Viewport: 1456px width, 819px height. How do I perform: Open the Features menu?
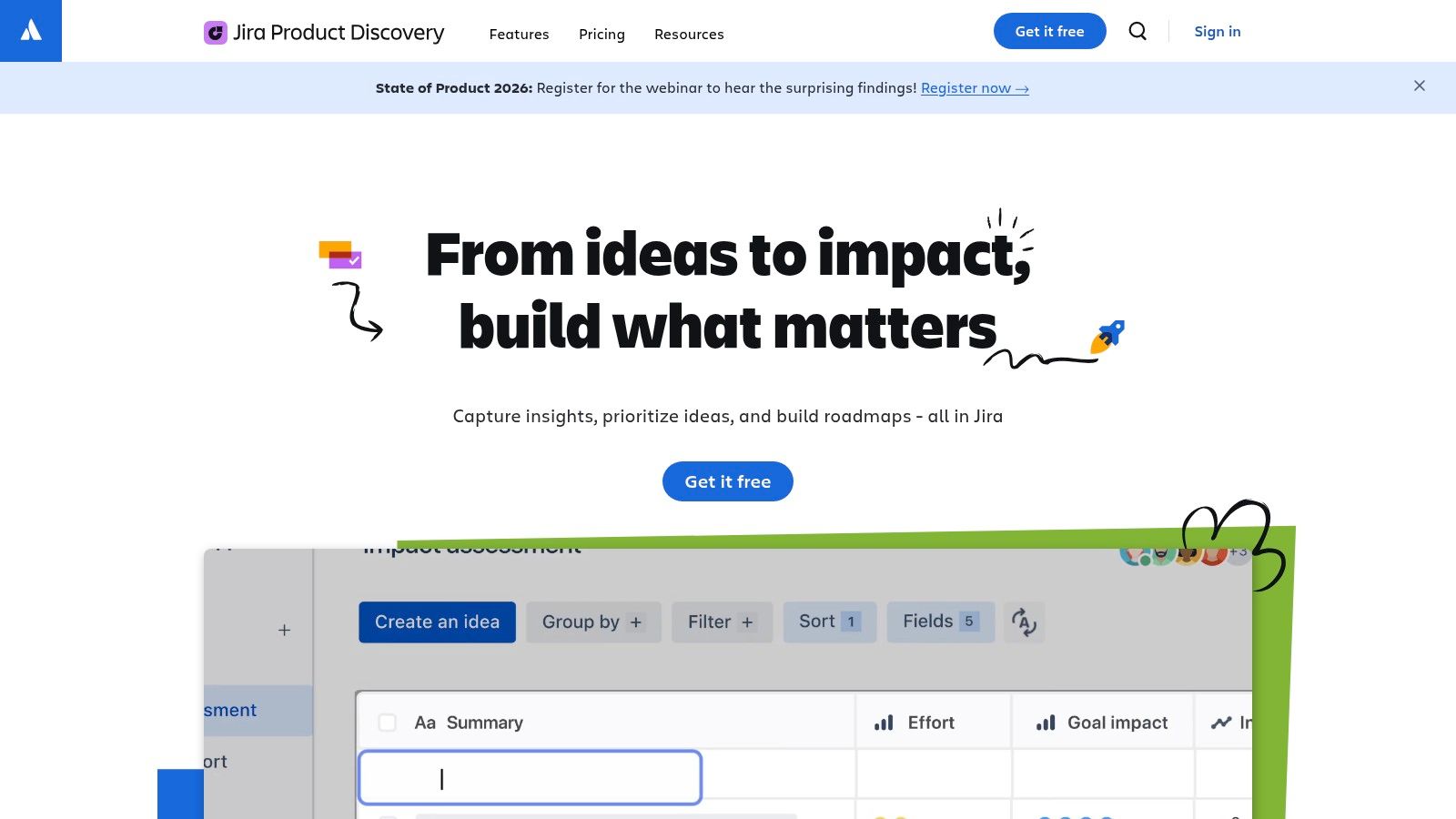519,34
